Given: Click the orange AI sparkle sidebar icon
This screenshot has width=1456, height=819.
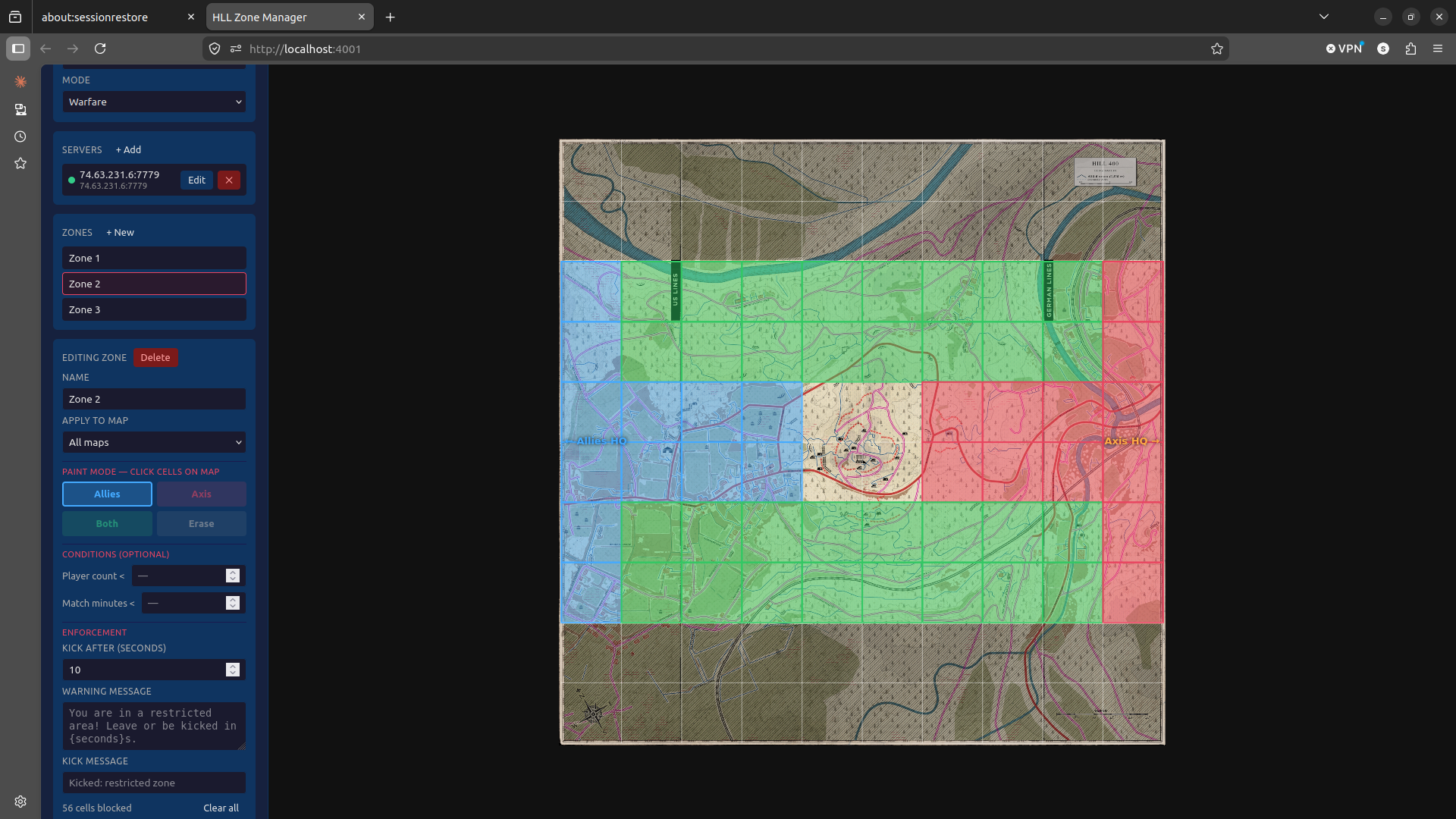Looking at the screenshot, I should 20,82.
